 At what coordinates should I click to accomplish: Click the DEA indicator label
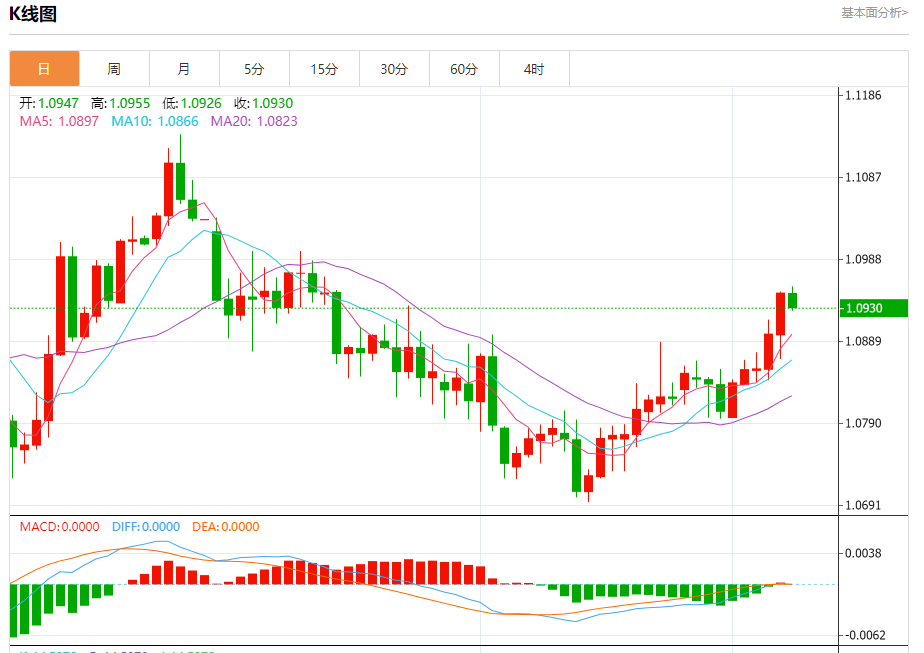[226, 527]
